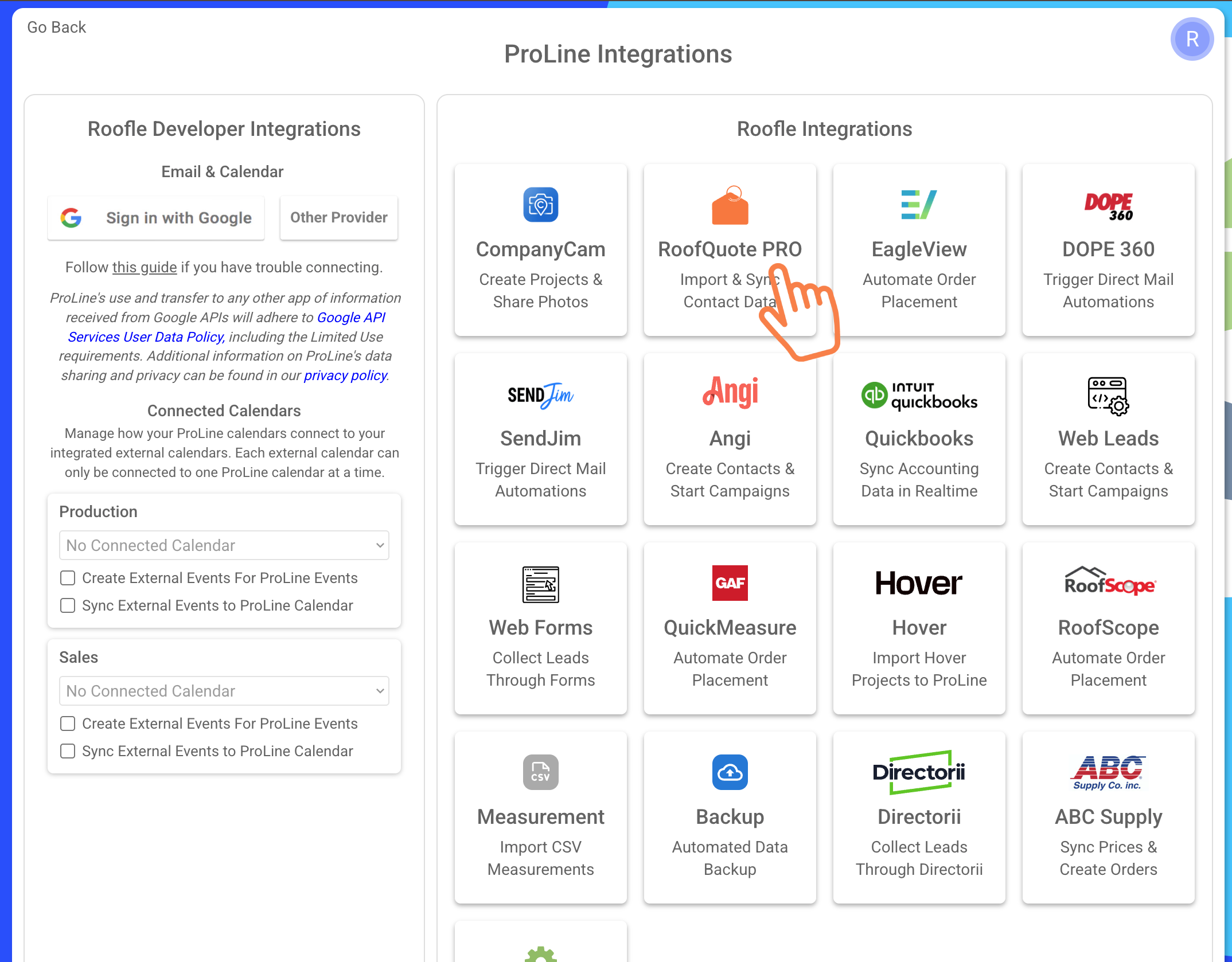Toggle Production Sync External Events checkbox
This screenshot has width=1232, height=962.
pos(68,605)
